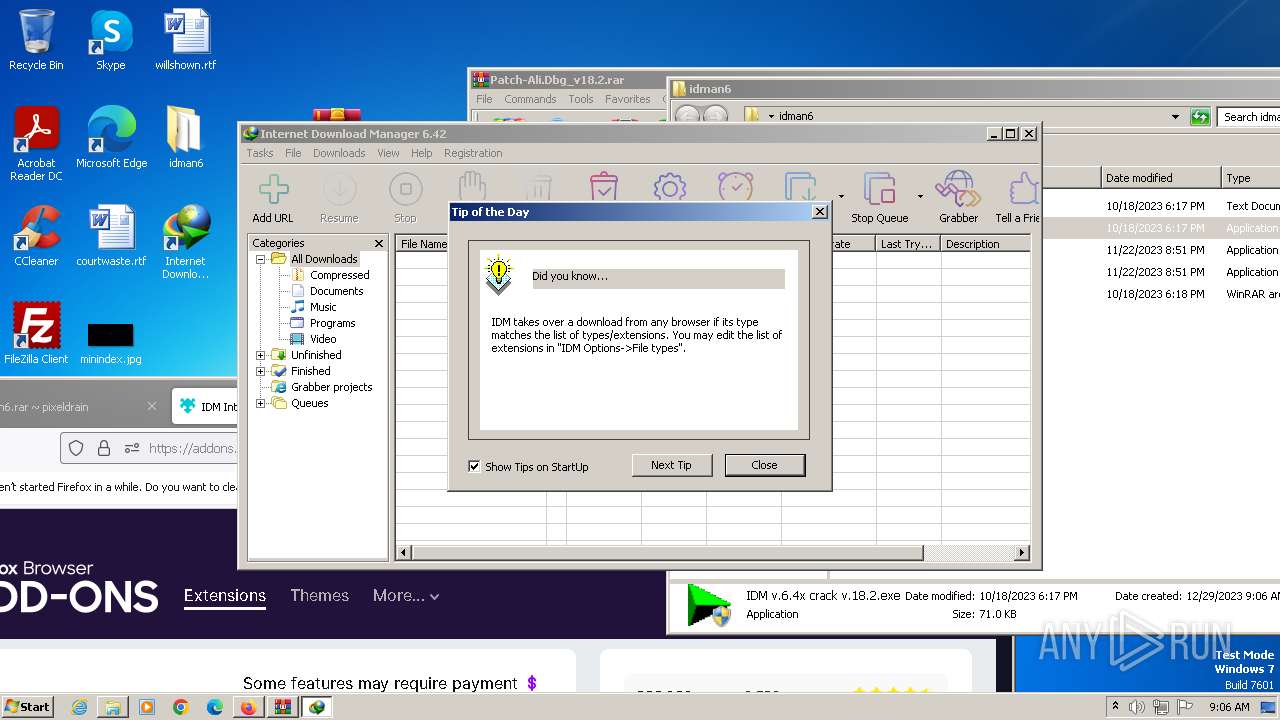Click Firefox icon in taskbar
This screenshot has width=1280, height=720.
click(248, 707)
